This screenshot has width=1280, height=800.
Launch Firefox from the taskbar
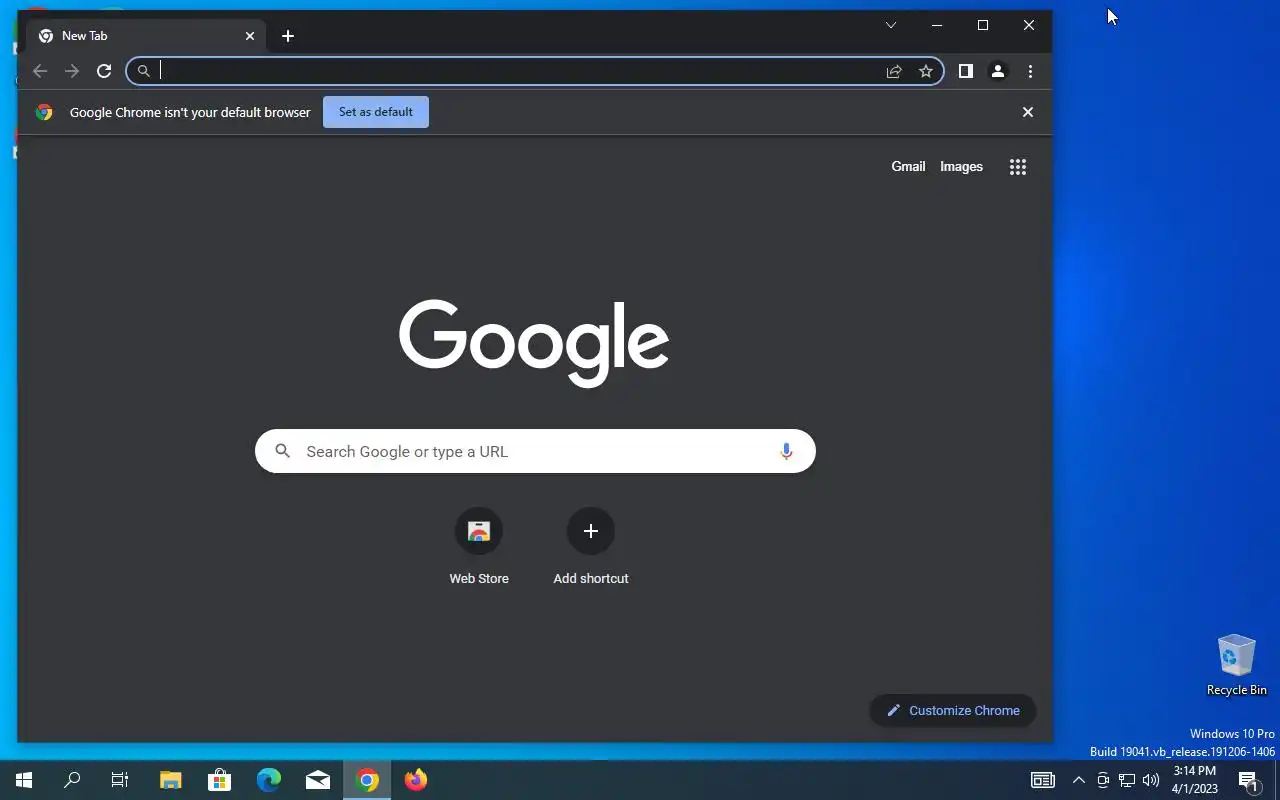[x=416, y=780]
